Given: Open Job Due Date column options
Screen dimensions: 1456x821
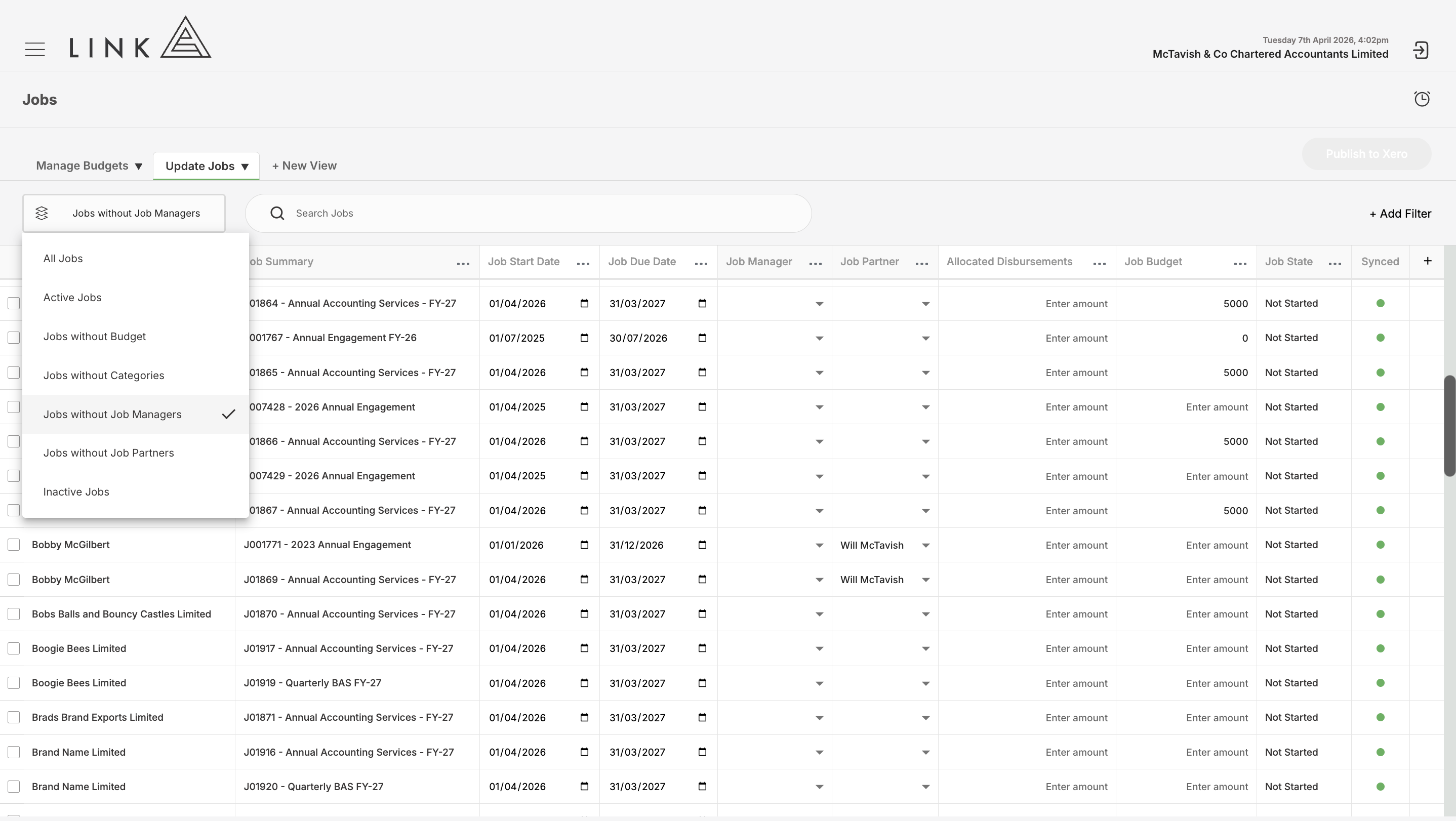Looking at the screenshot, I should click(701, 263).
